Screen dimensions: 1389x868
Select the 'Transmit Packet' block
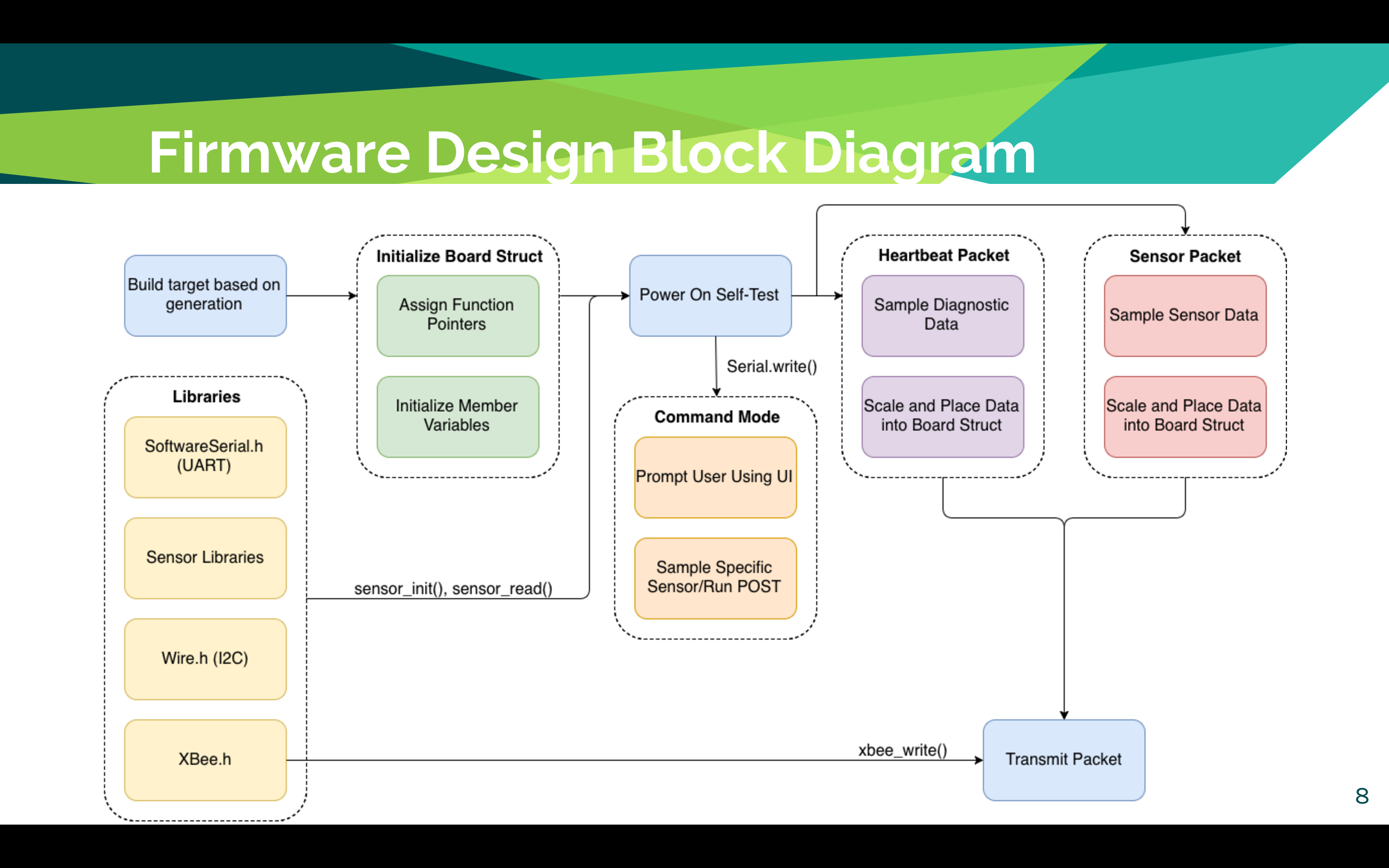pyautogui.click(x=1063, y=760)
